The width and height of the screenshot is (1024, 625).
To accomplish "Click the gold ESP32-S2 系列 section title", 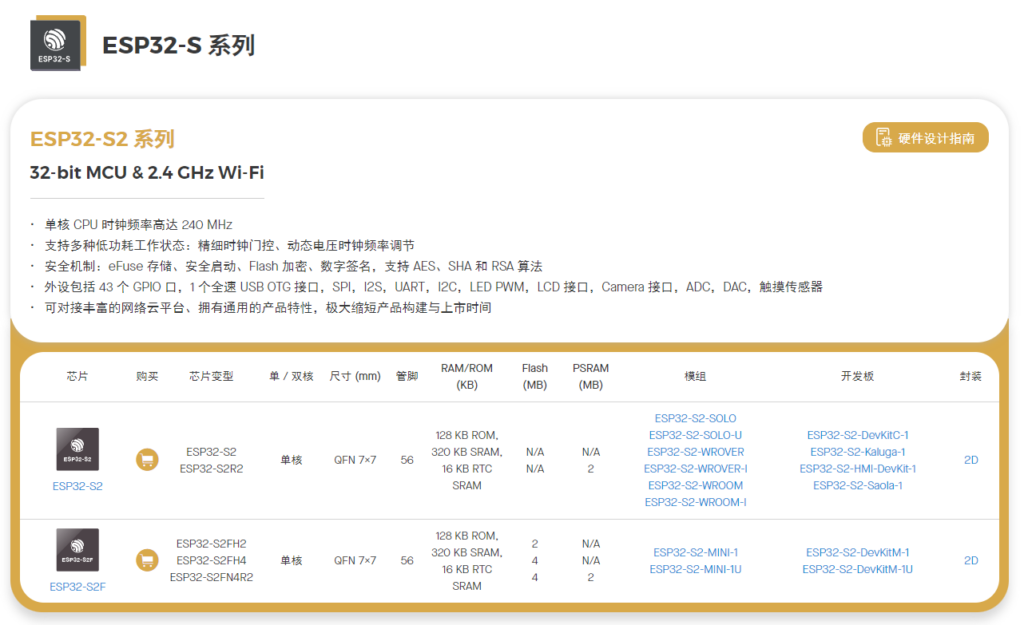I will (x=102, y=139).
